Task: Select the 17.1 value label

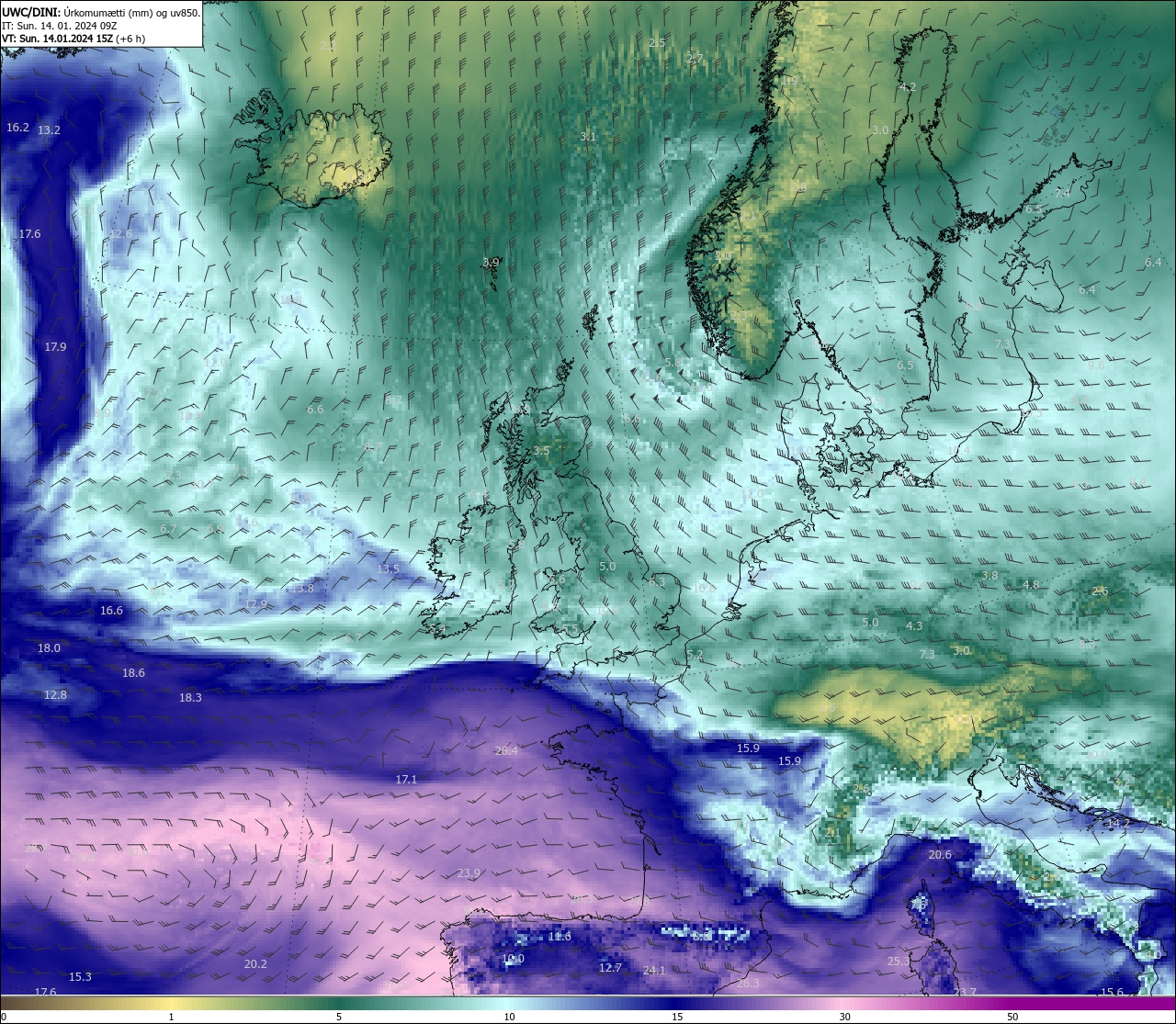Action: (406, 780)
